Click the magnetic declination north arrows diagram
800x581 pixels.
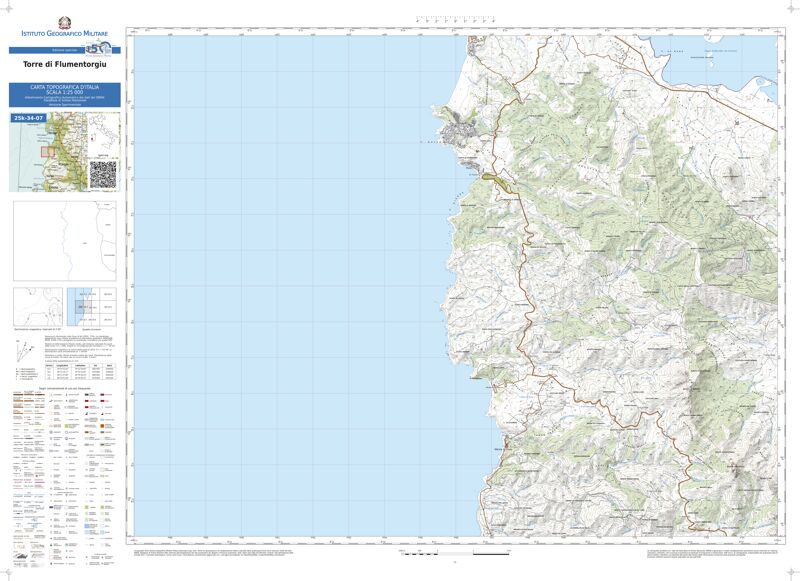[26, 349]
